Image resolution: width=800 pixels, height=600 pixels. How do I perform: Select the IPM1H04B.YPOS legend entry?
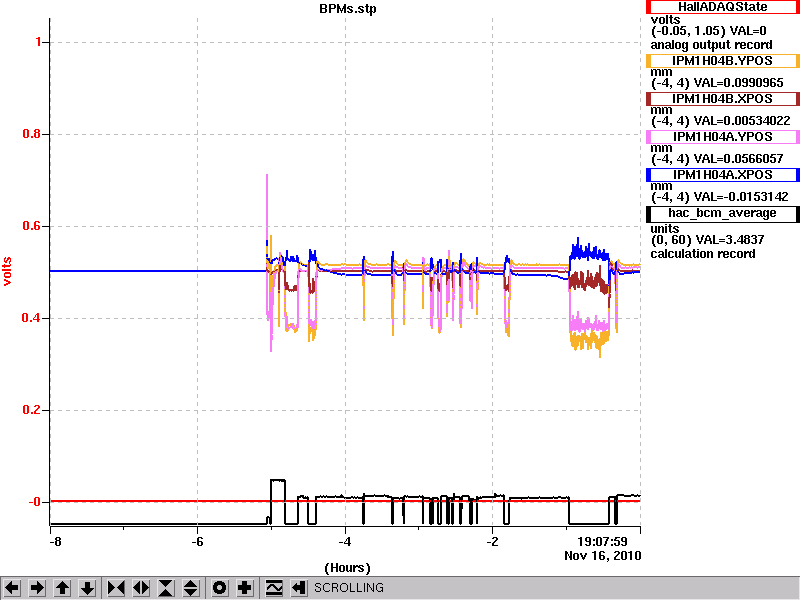(722, 61)
